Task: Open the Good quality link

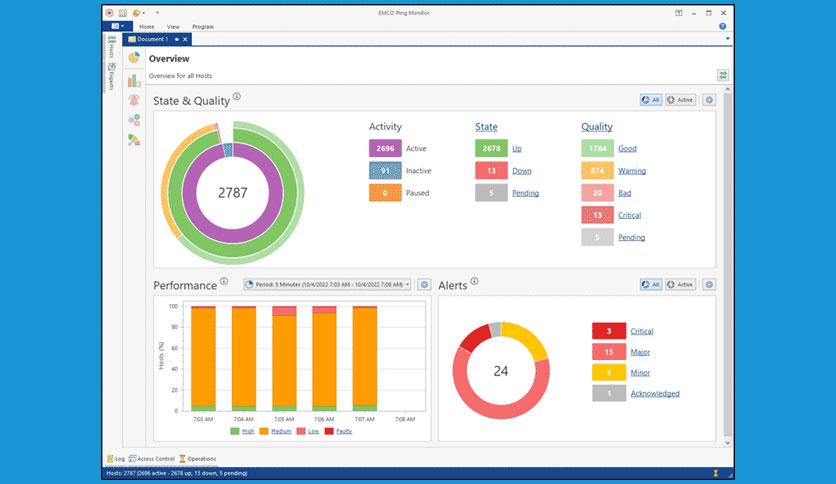Action: [627, 149]
